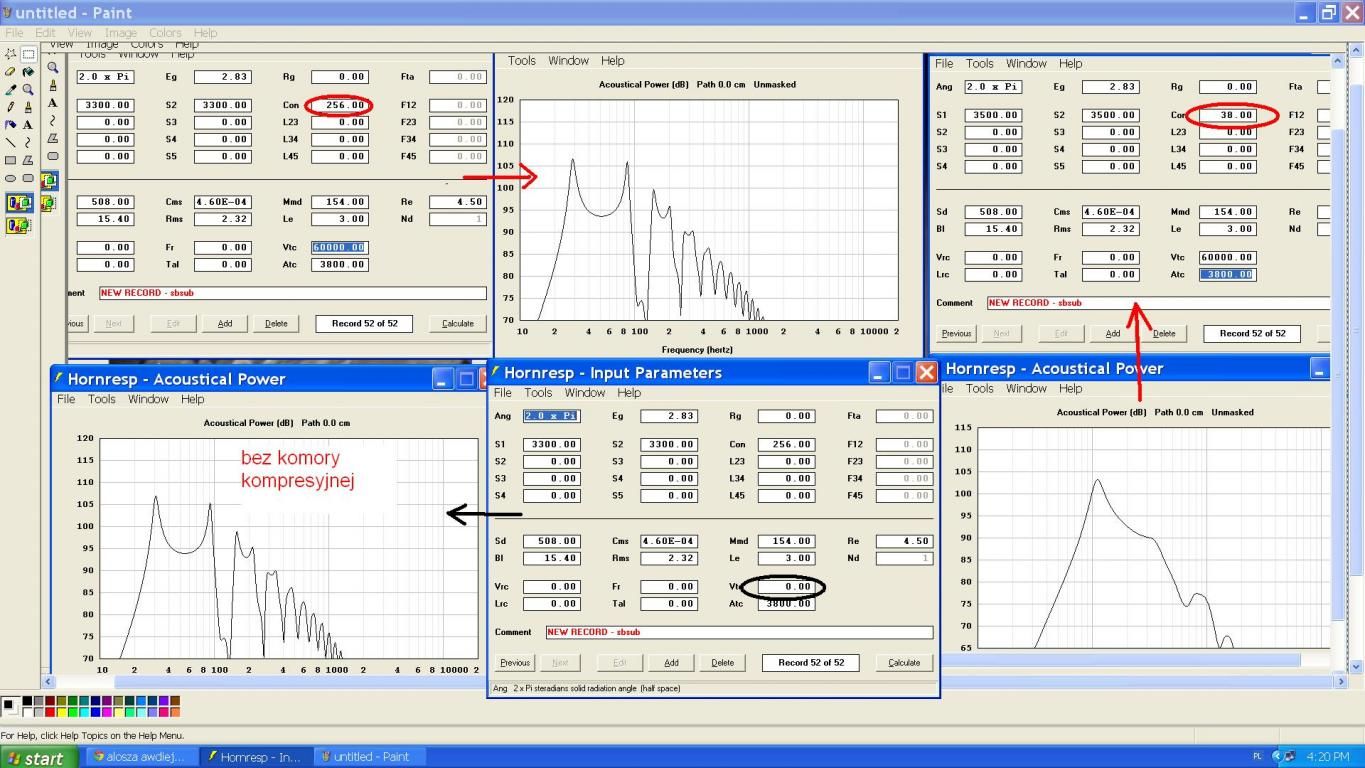Click the foreground/background color indicator box
Image resolution: width=1365 pixels, height=768 pixels.
(10, 706)
